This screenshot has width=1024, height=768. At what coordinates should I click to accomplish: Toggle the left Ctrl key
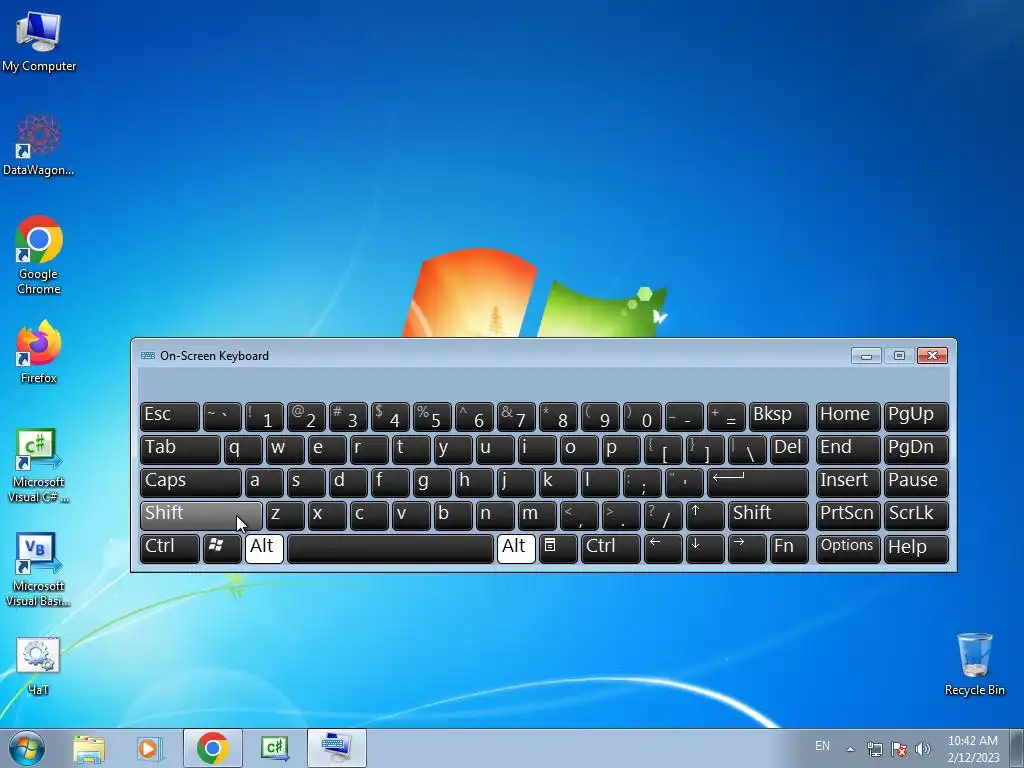(170, 548)
